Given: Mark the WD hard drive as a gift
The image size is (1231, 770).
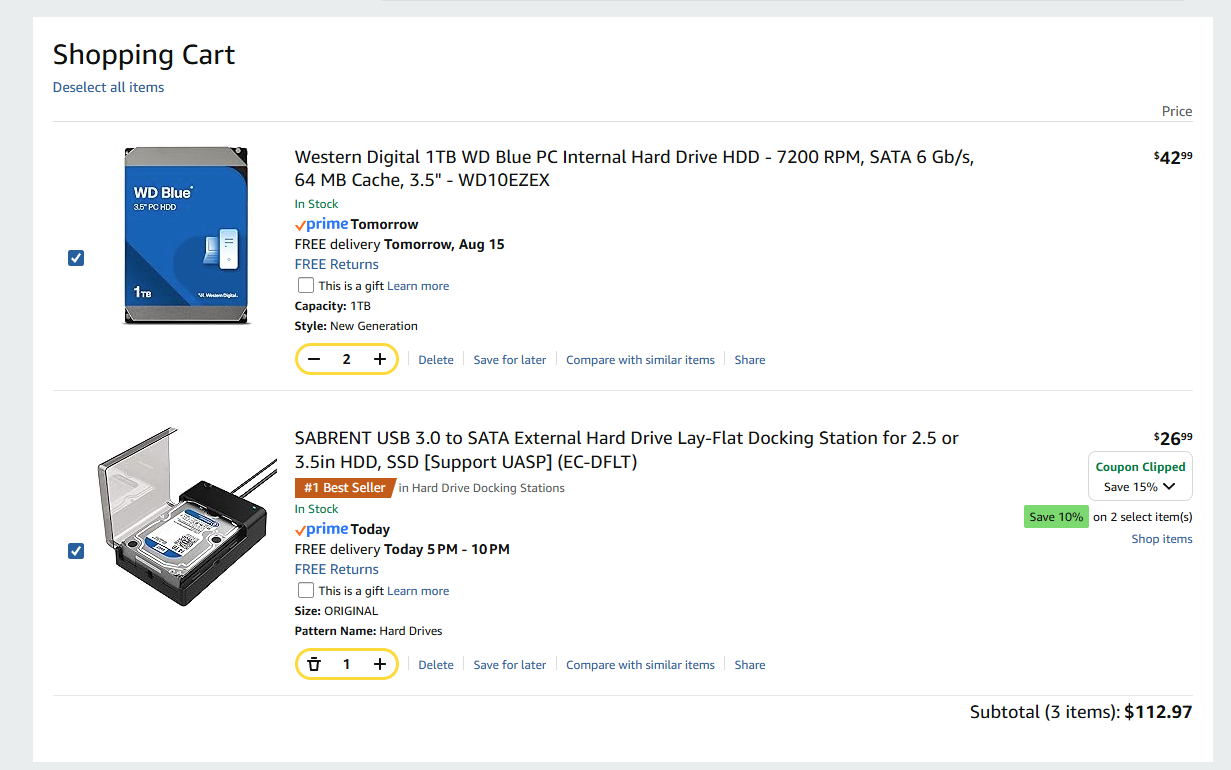Looking at the screenshot, I should [306, 285].
